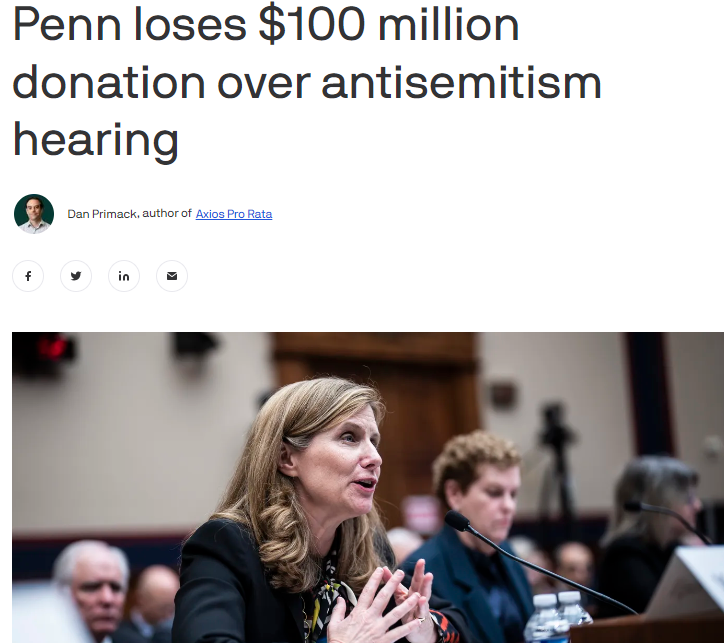Click the 'author of' byline text
Viewport: 724px width, 643px height.
point(167,213)
